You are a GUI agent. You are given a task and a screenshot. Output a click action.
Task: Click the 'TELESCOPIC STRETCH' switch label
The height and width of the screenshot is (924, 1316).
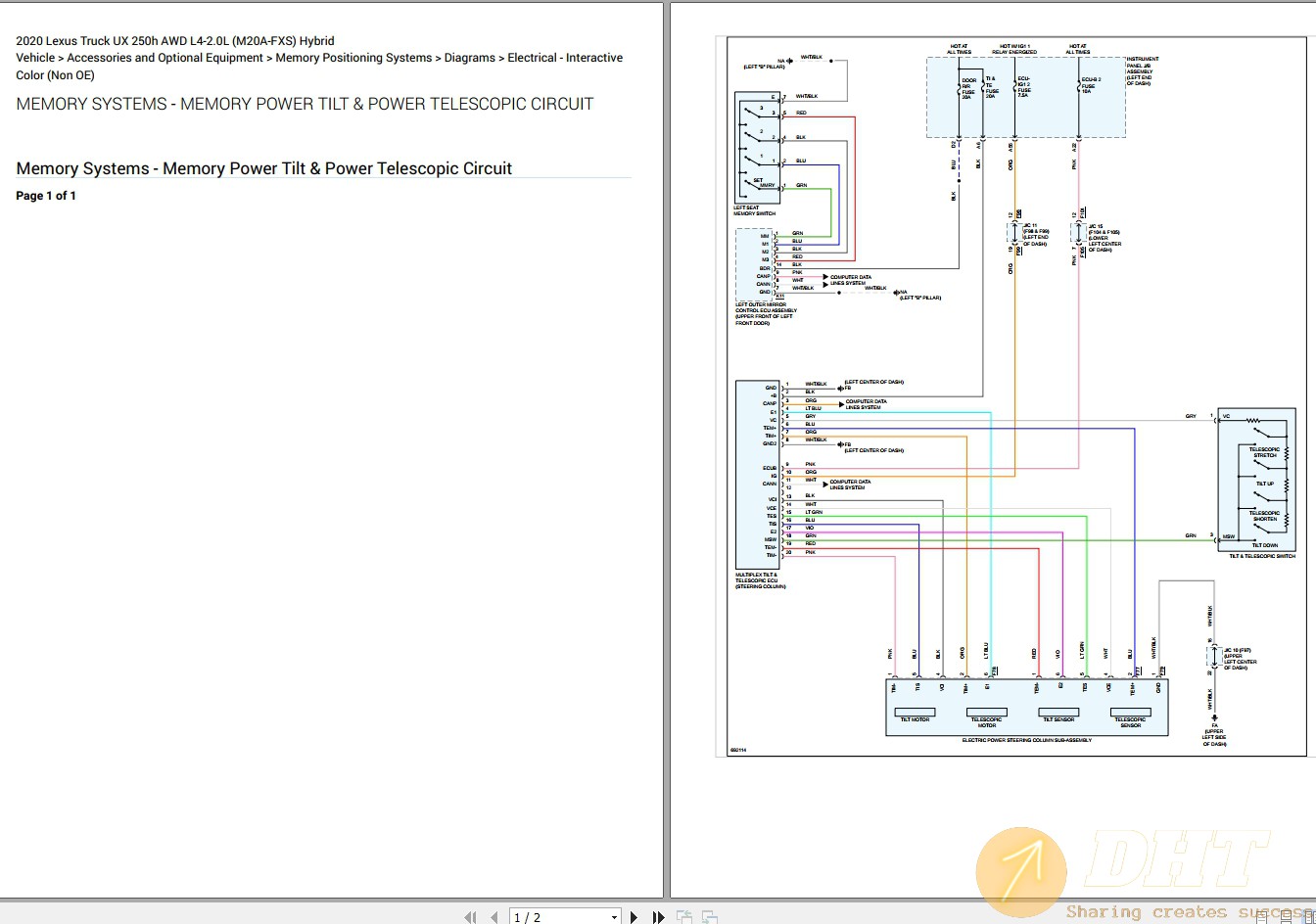tap(1264, 453)
